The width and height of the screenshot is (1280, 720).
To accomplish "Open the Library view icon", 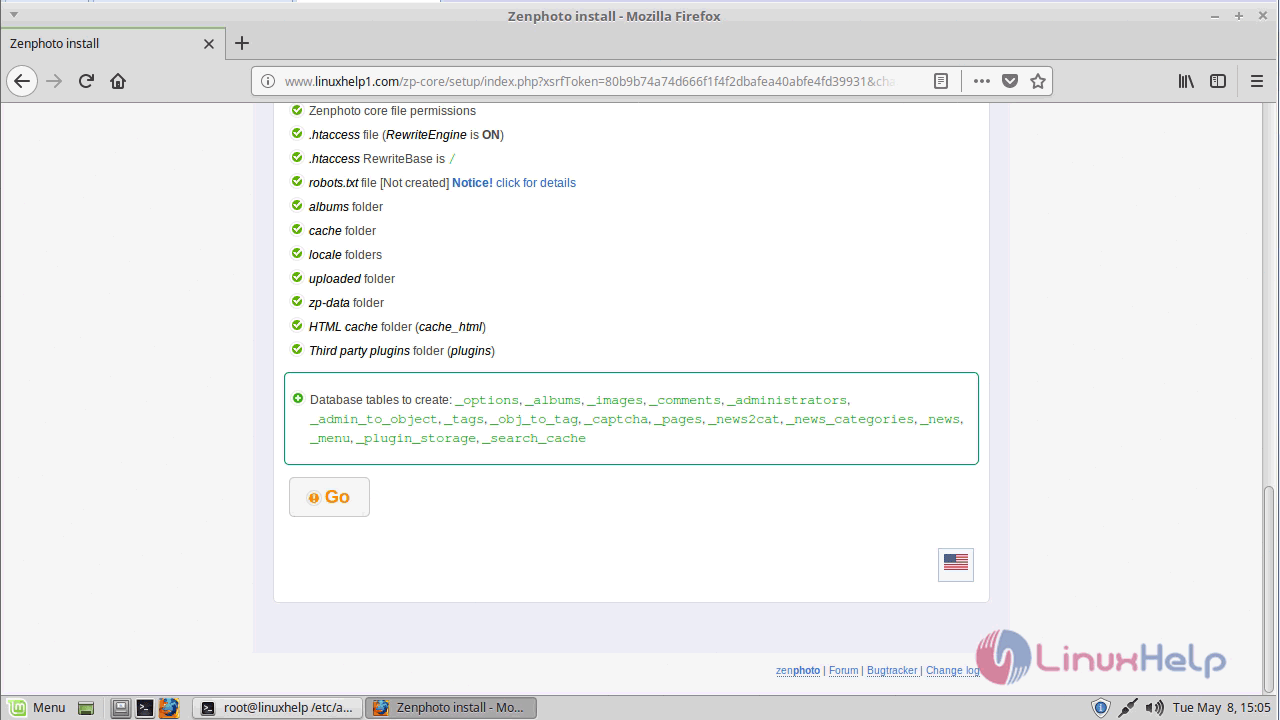I will 1186,81.
